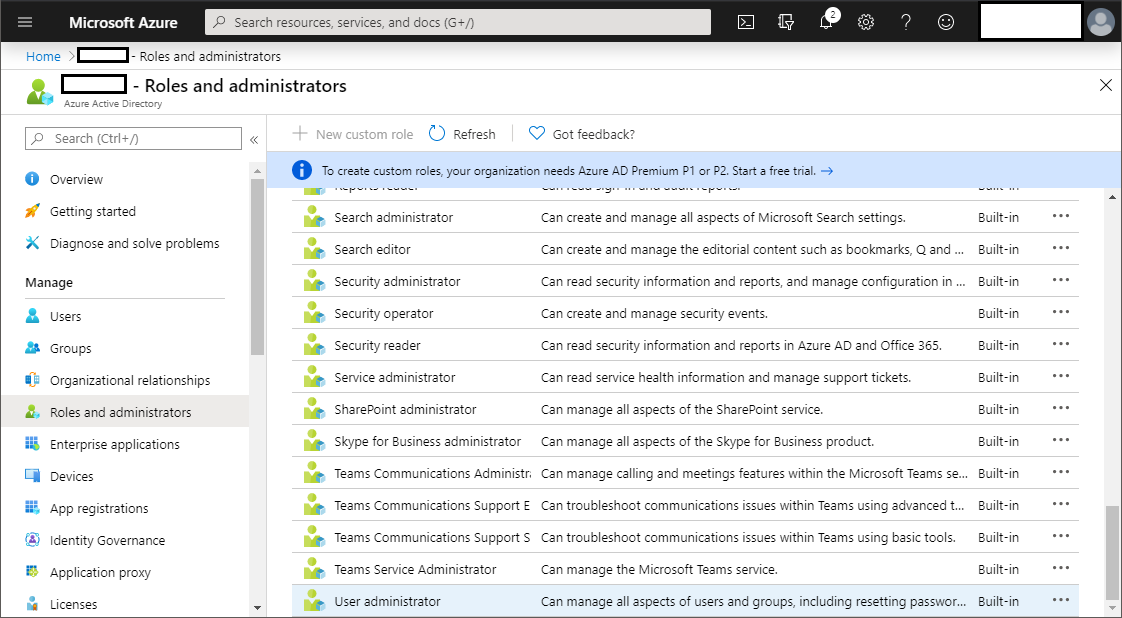Open more options for SharePoint administrator

[x=1060, y=408]
